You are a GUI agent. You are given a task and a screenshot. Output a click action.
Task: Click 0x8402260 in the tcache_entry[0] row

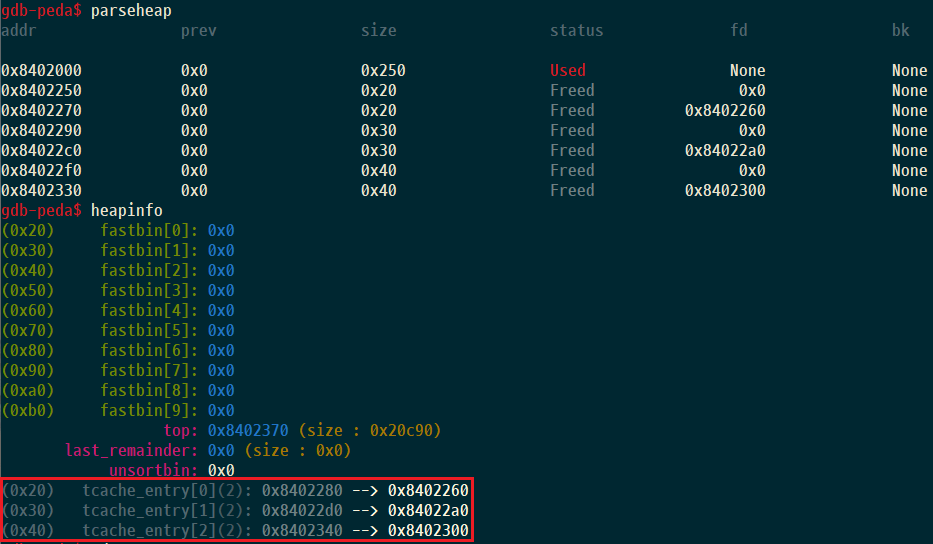pos(428,491)
